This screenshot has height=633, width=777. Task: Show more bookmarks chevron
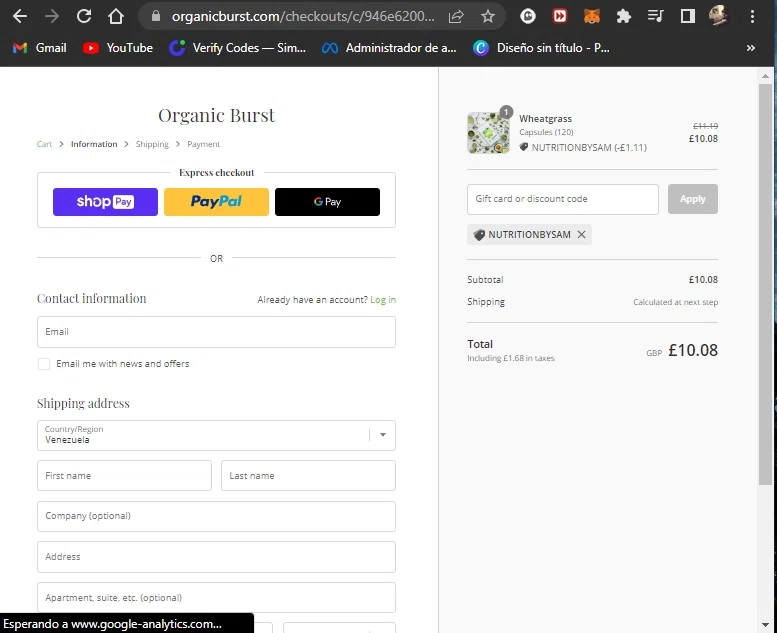point(751,48)
